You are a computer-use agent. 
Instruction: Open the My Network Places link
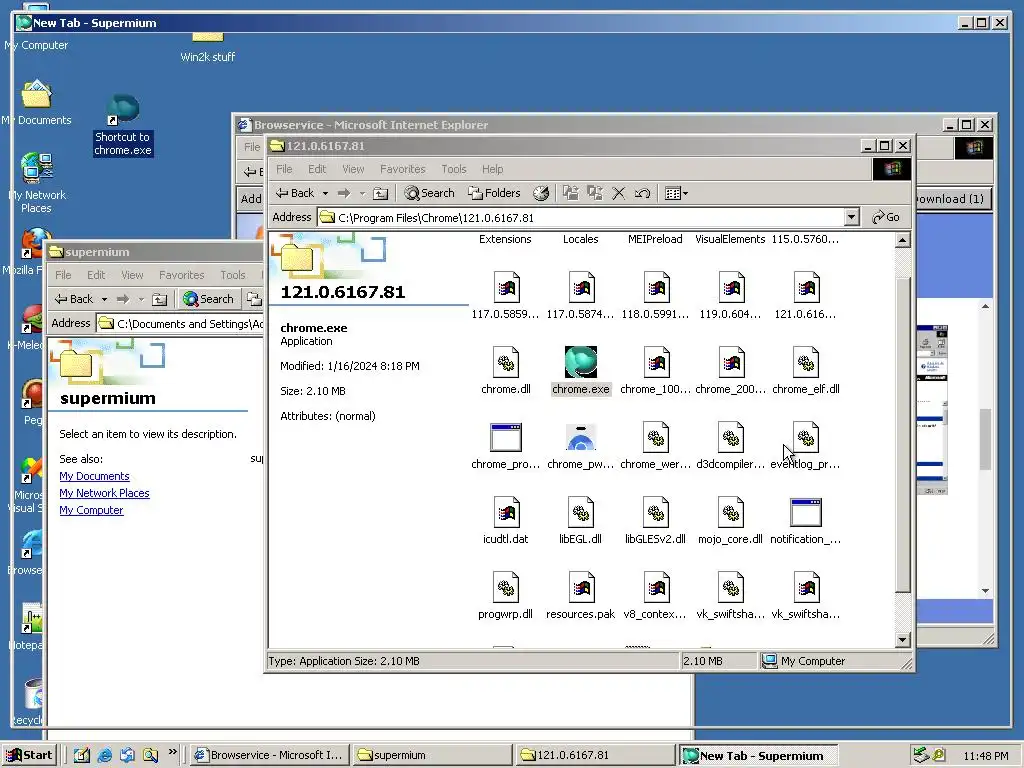pos(104,493)
